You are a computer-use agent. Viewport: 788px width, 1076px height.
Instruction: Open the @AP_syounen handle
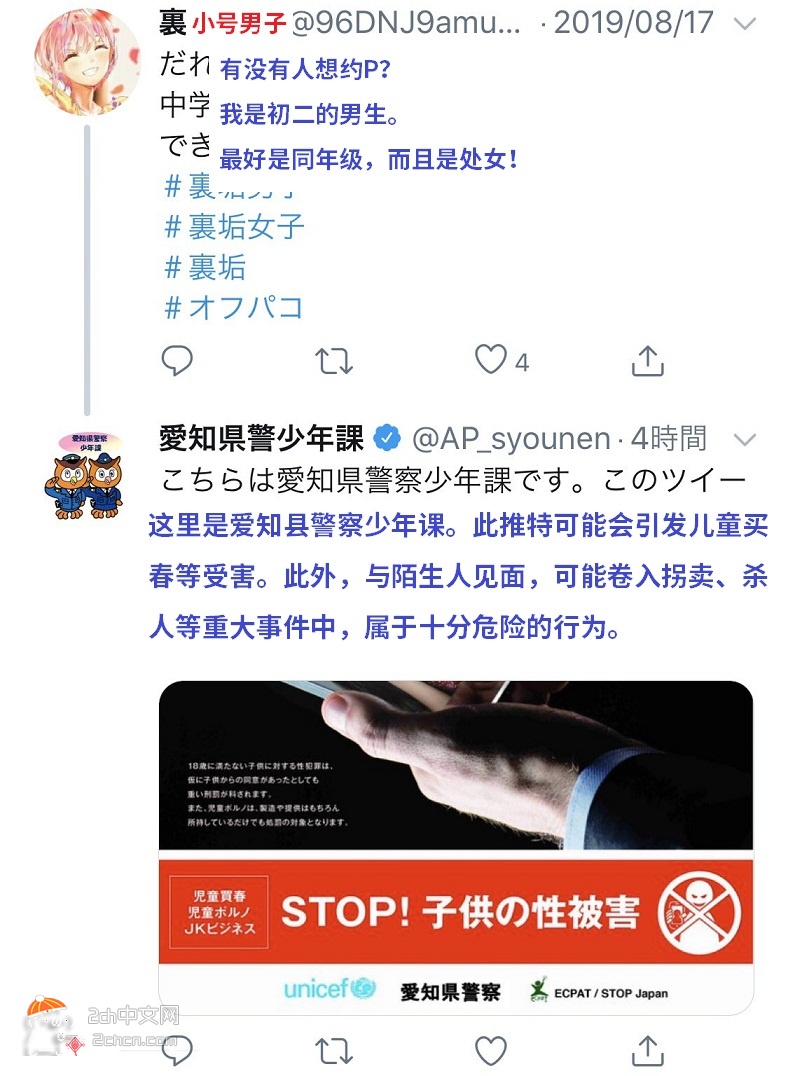pyautogui.click(x=511, y=438)
